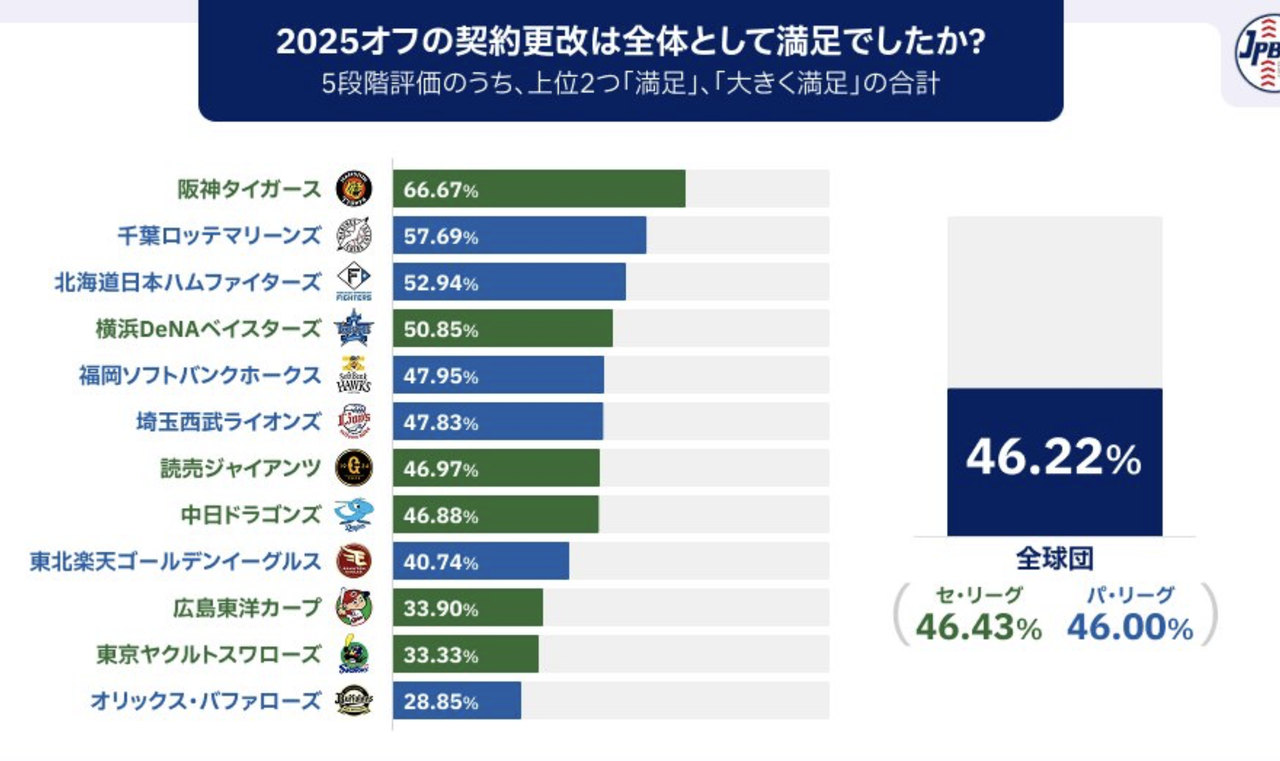This screenshot has width=1280, height=761.
Task: Click the Seibu Lions logo icon
Action: point(353,421)
